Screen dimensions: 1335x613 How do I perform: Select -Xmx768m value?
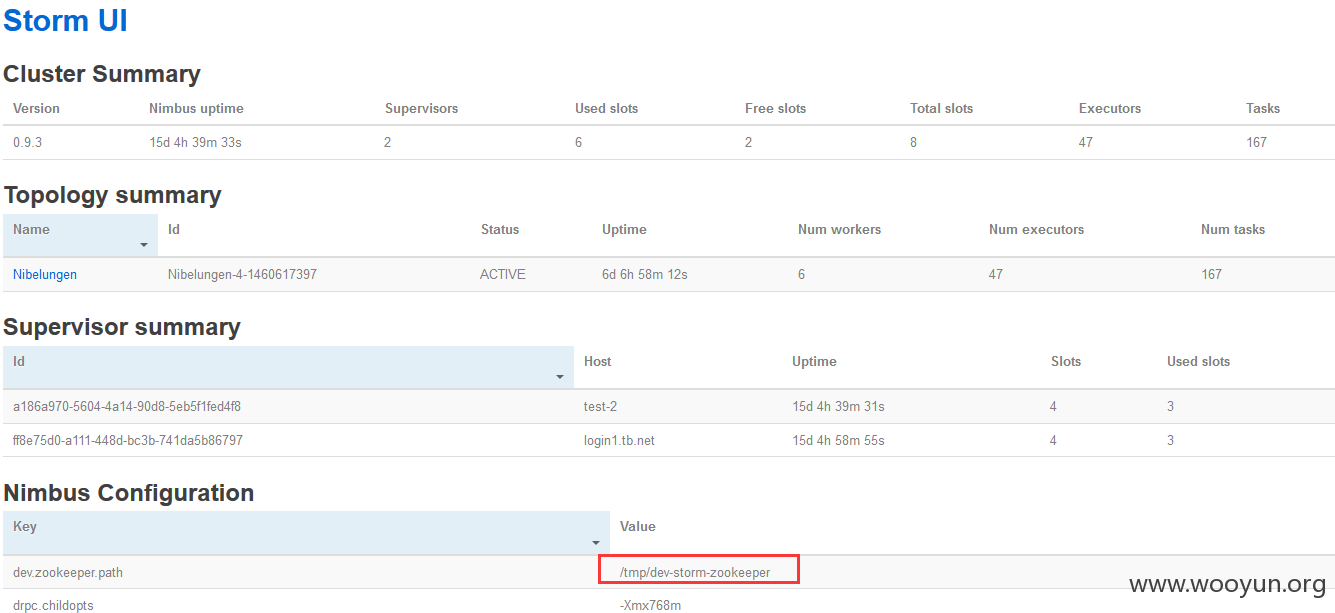click(x=651, y=605)
